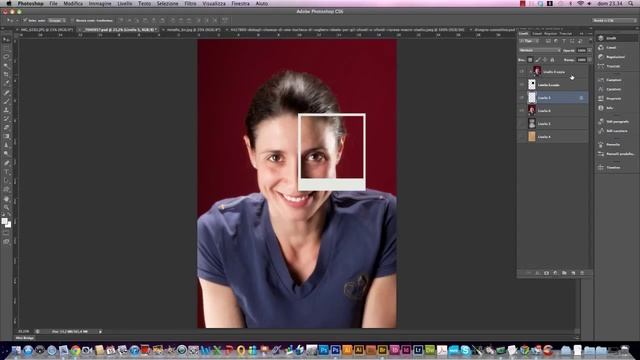The width and height of the screenshot is (640, 360).
Task: Select the Pen tool
Action: pyautogui.click(x=6, y=163)
